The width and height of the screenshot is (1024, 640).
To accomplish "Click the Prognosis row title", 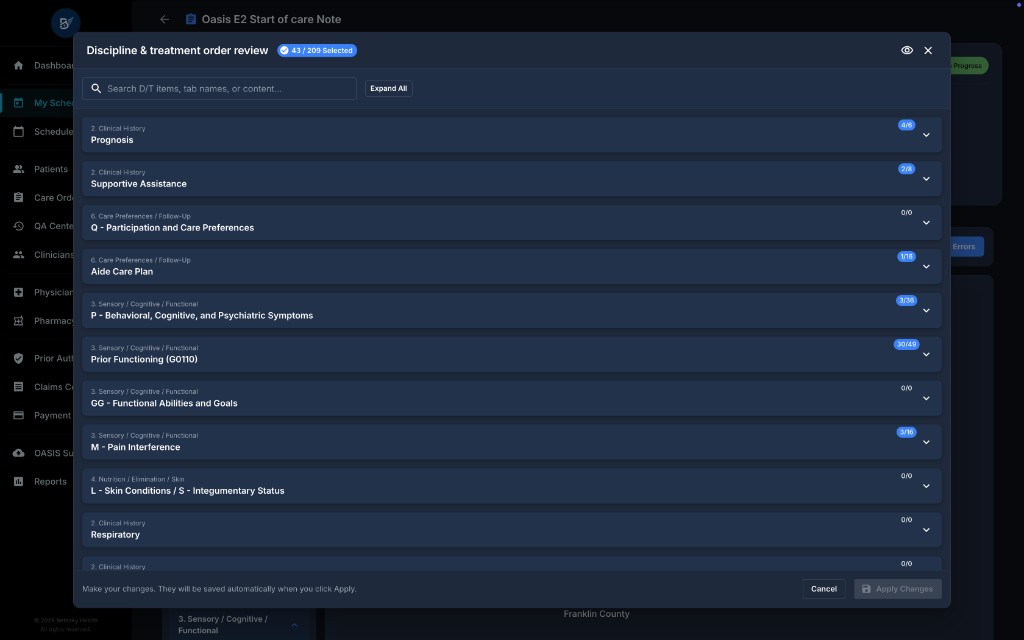I will 112,140.
